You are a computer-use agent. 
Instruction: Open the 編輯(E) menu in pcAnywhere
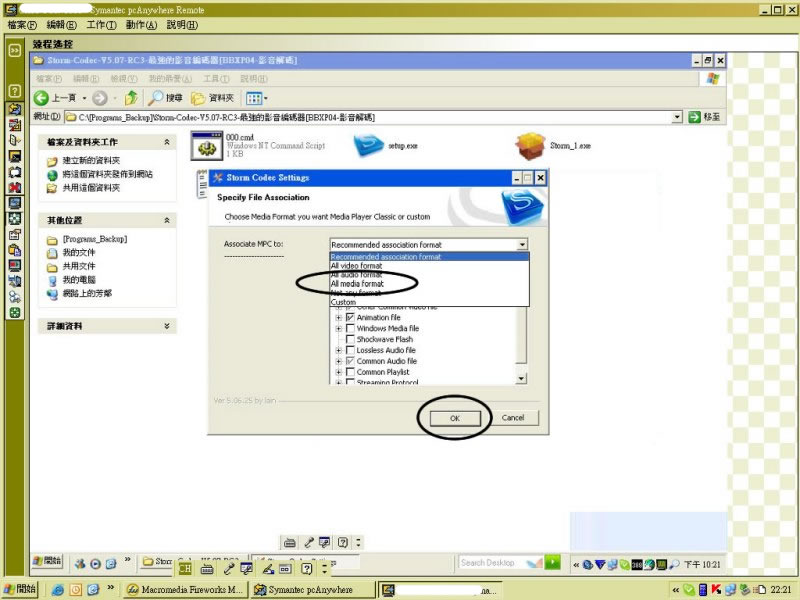(61, 24)
